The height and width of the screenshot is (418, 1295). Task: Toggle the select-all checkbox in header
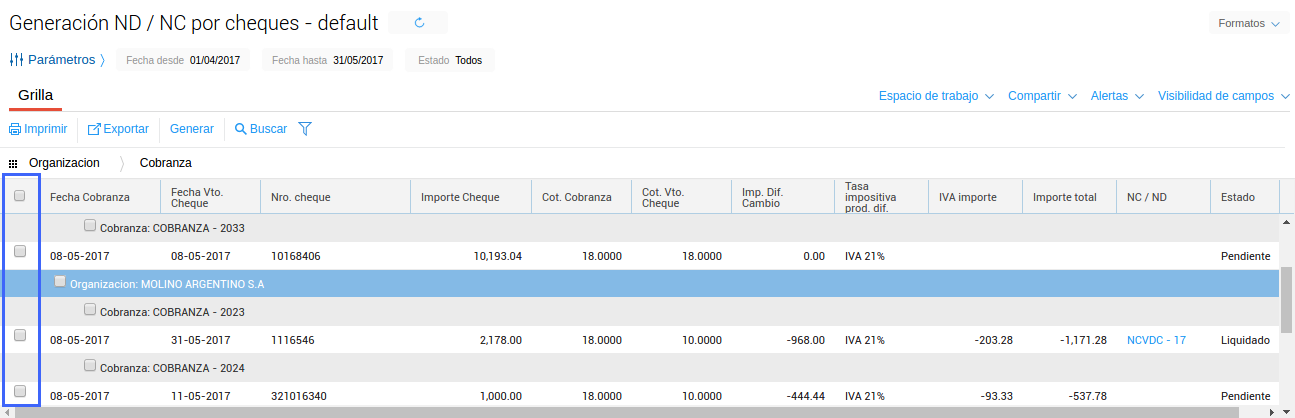[20, 196]
